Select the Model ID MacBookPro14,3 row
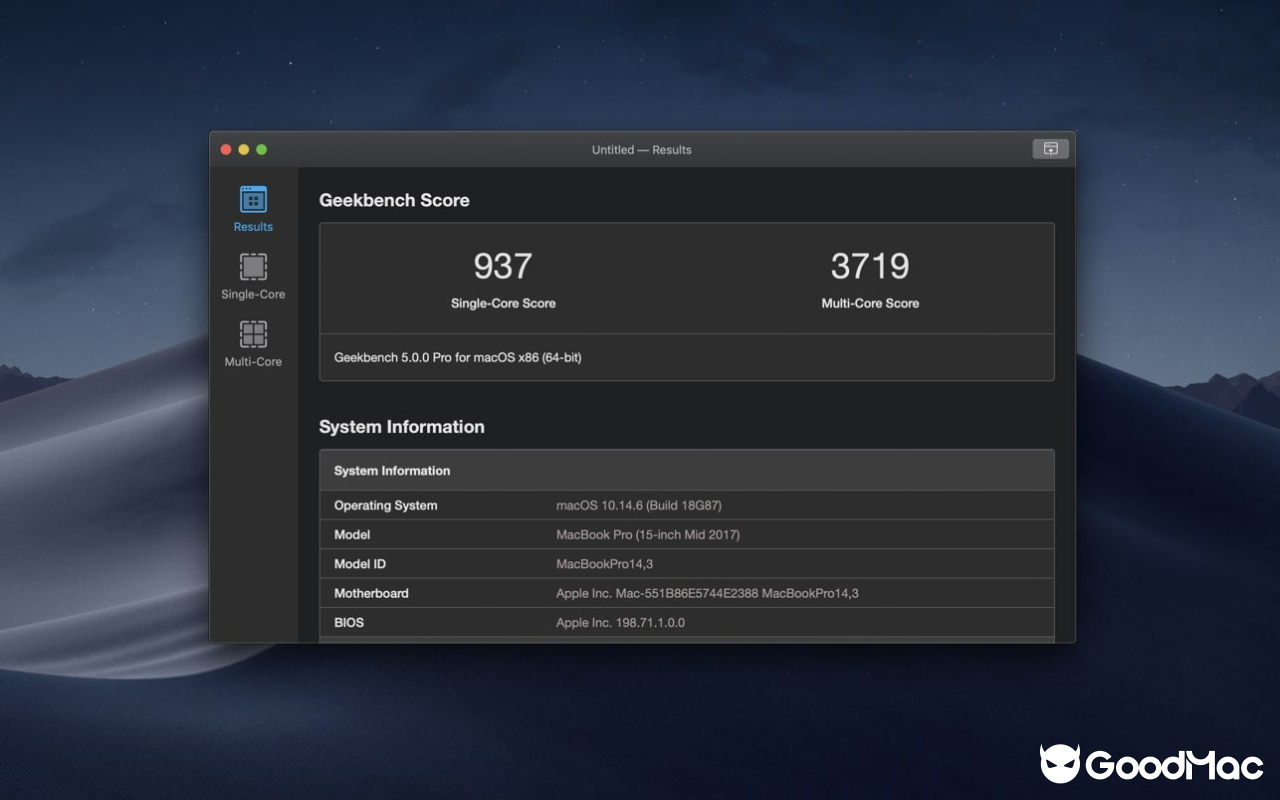Image resolution: width=1280 pixels, height=800 pixels. tap(686, 563)
